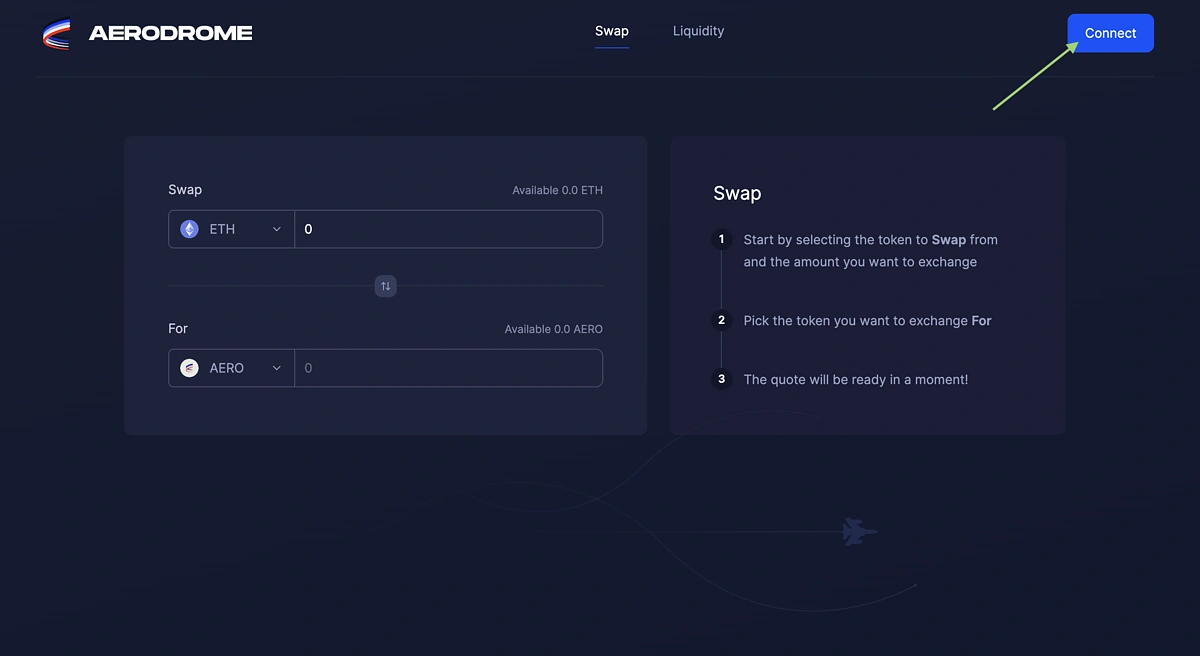
Task: Expand the ETH token dropdown chevron
Action: coord(277,229)
